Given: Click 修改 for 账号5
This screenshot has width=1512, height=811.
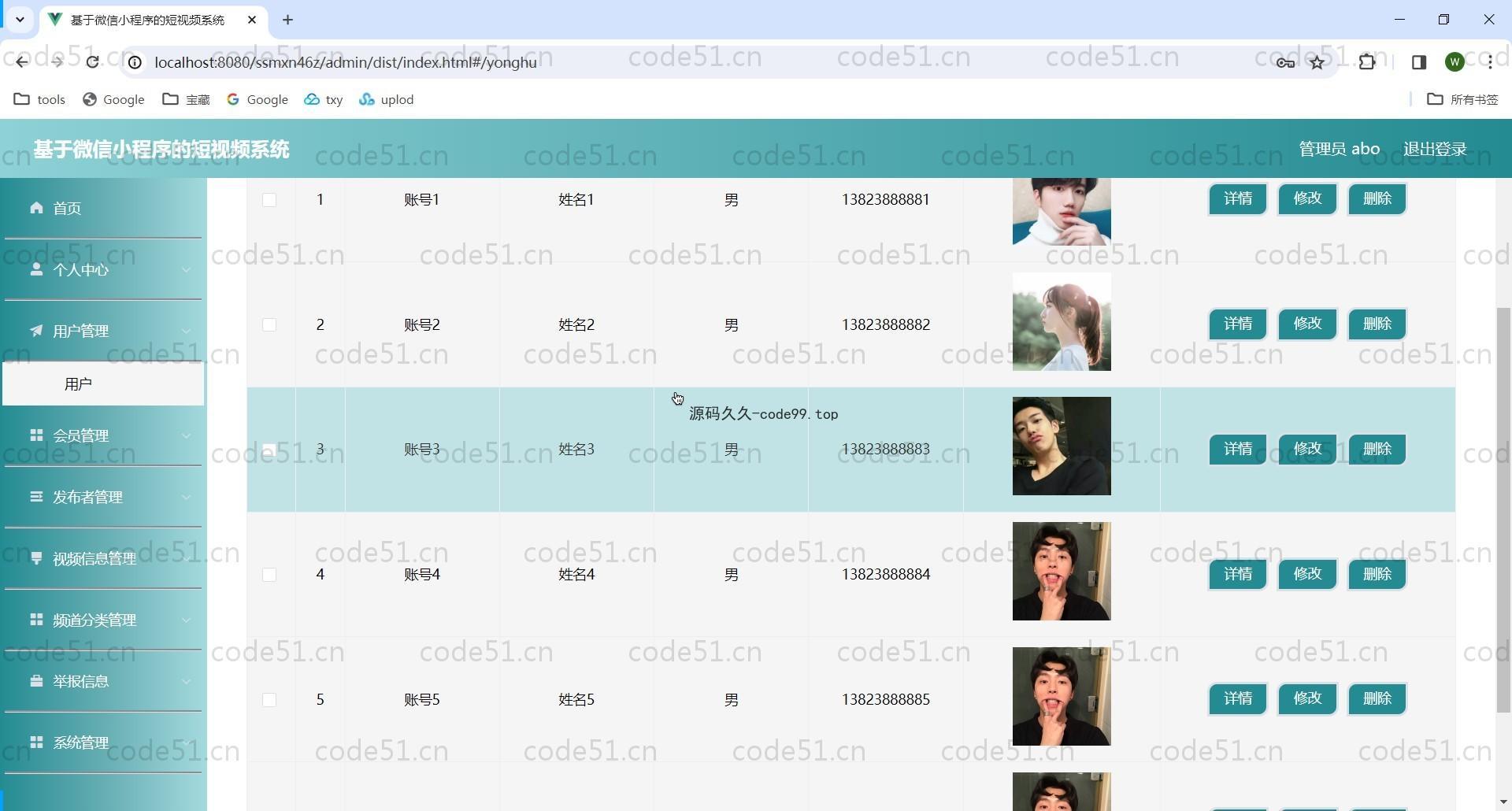Looking at the screenshot, I should pos(1307,698).
